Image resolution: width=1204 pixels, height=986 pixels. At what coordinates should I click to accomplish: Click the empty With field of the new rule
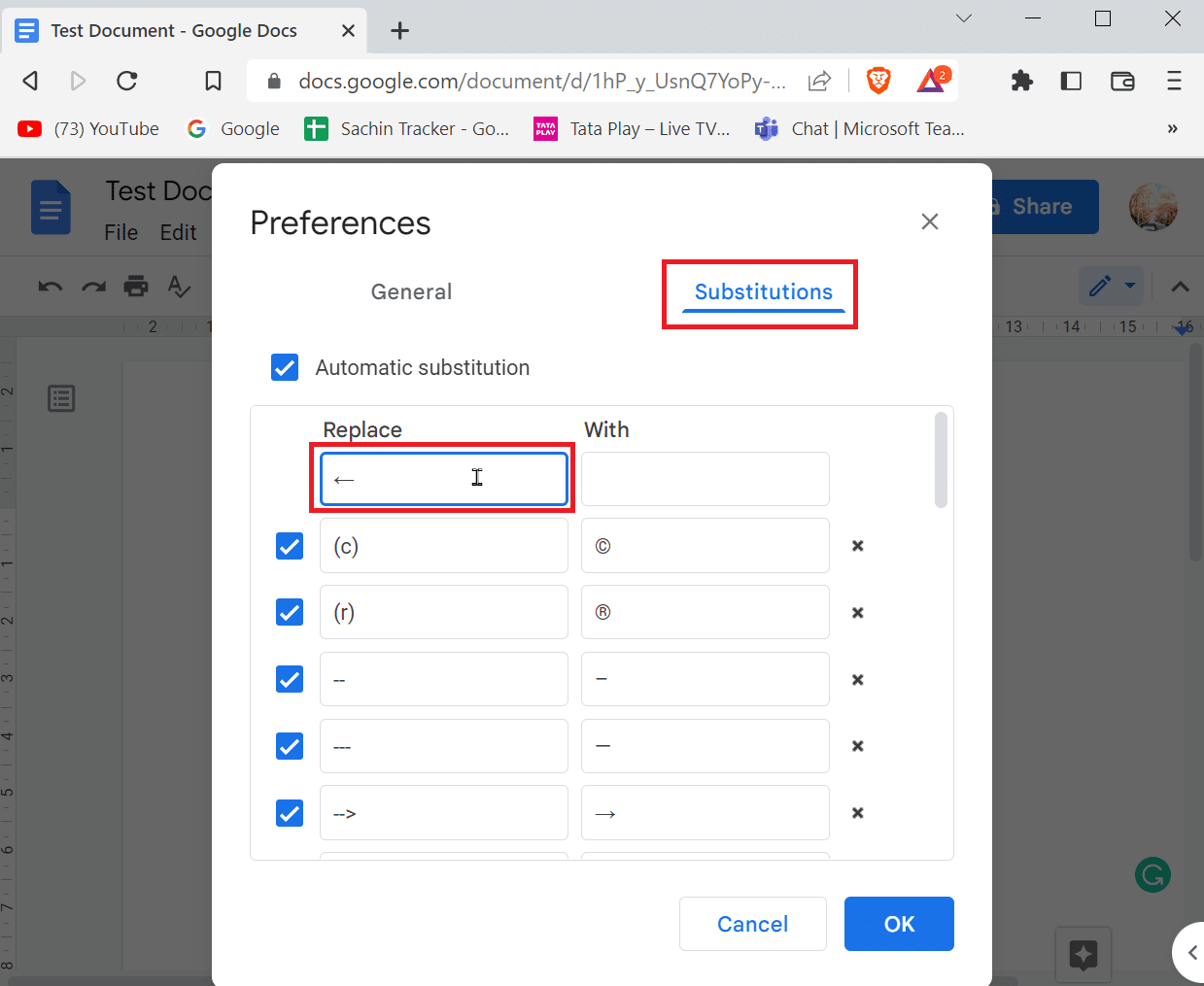click(705, 478)
